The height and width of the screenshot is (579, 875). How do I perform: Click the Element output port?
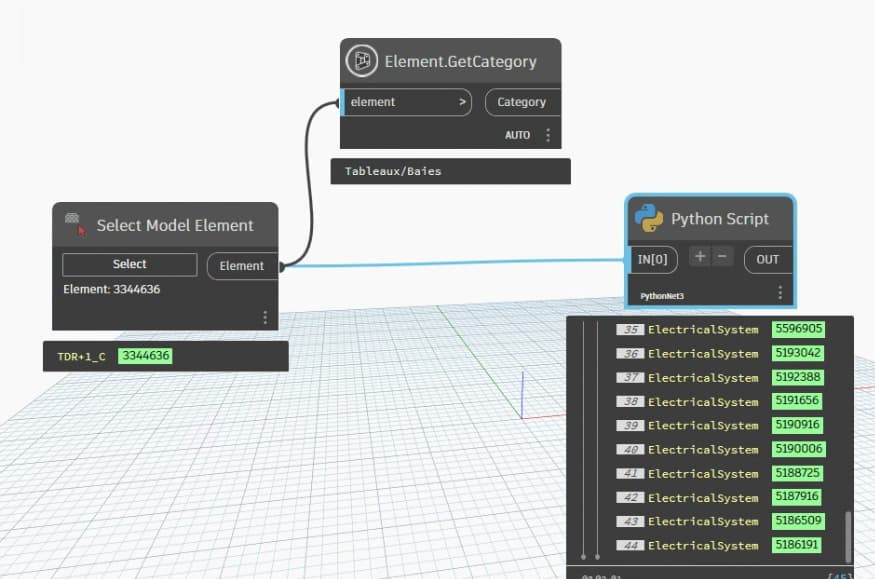coord(242,266)
